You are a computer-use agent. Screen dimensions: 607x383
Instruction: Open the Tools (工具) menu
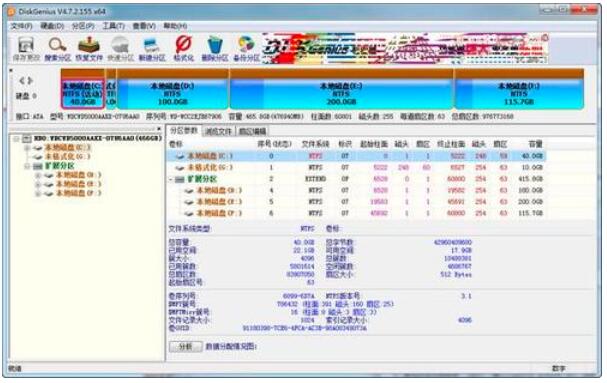coord(113,26)
